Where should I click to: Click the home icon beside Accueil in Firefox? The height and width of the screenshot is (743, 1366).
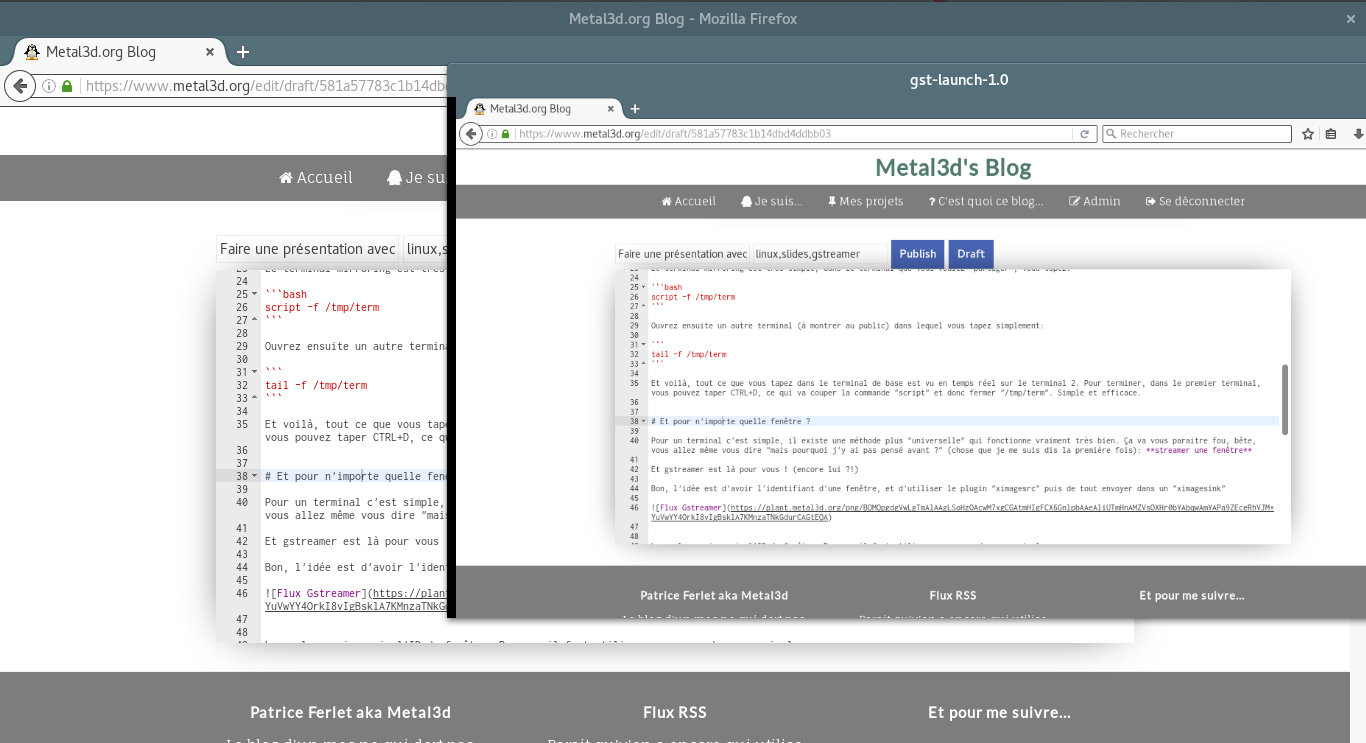(x=286, y=178)
